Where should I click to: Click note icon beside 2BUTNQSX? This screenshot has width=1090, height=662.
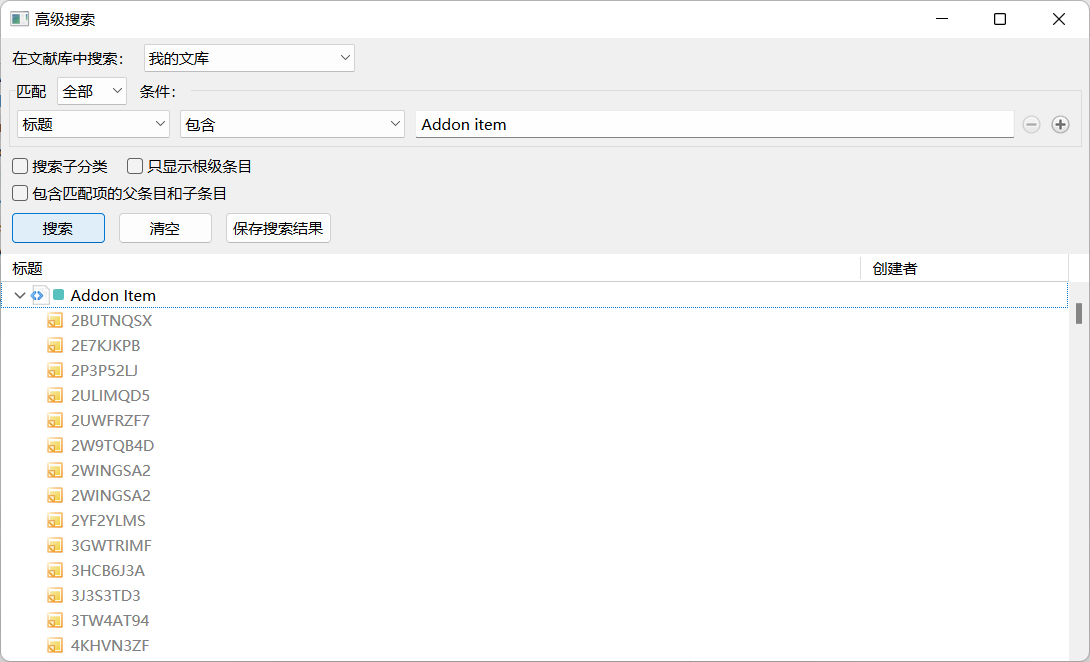tap(55, 321)
